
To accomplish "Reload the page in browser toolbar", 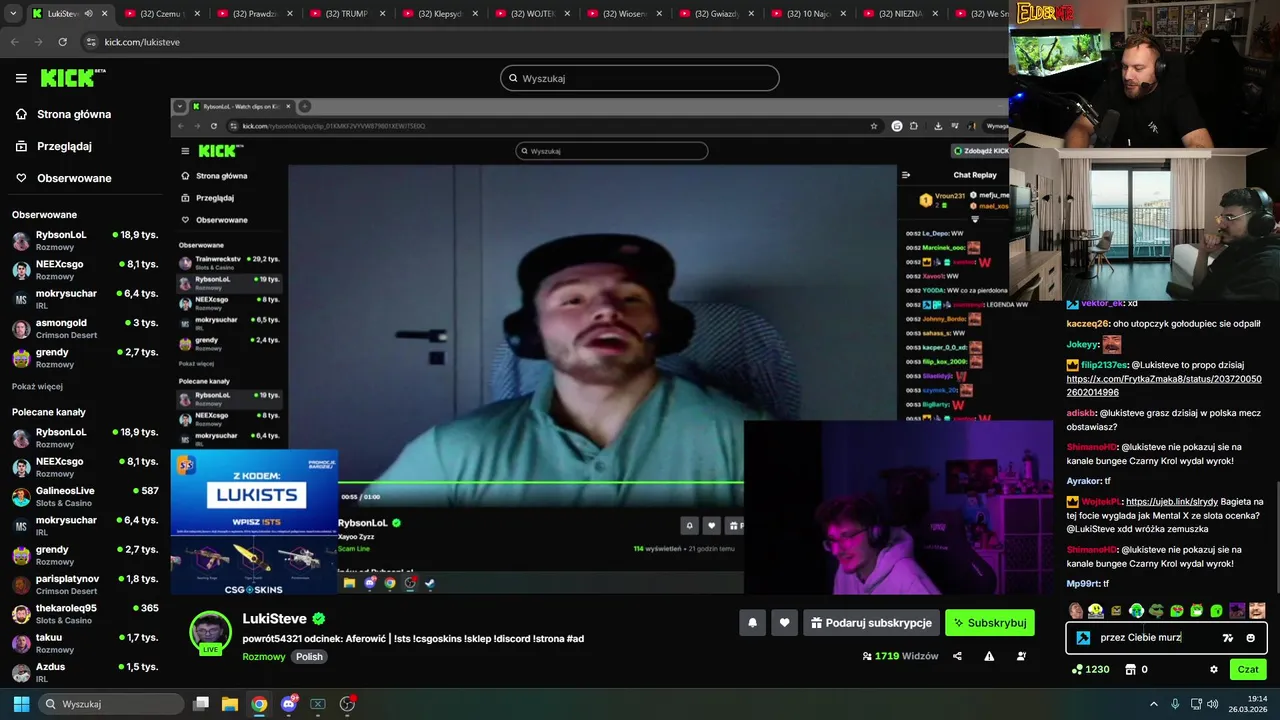I will (62, 42).
